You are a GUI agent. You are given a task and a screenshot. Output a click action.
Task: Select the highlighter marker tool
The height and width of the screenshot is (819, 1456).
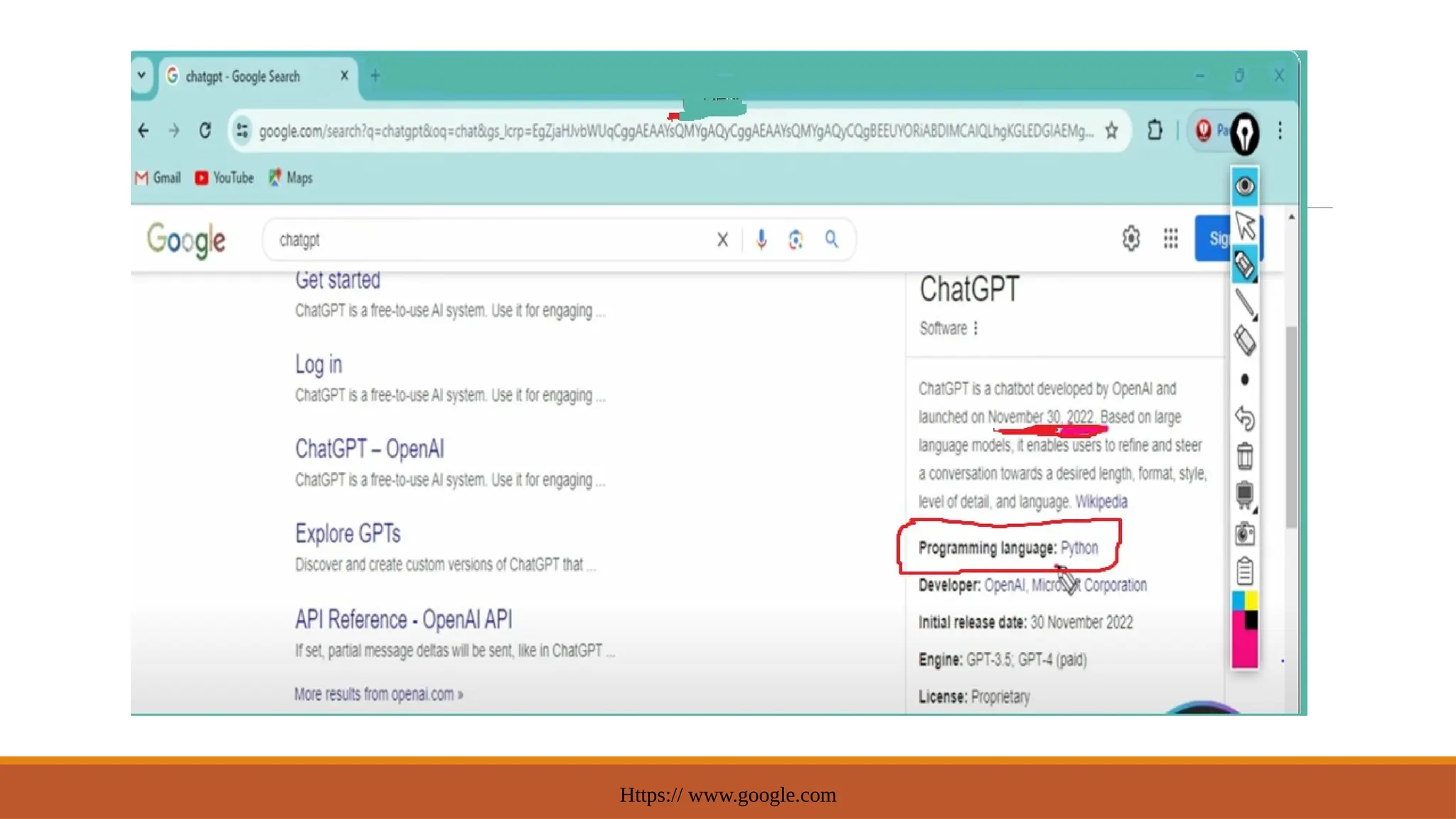(x=1244, y=265)
